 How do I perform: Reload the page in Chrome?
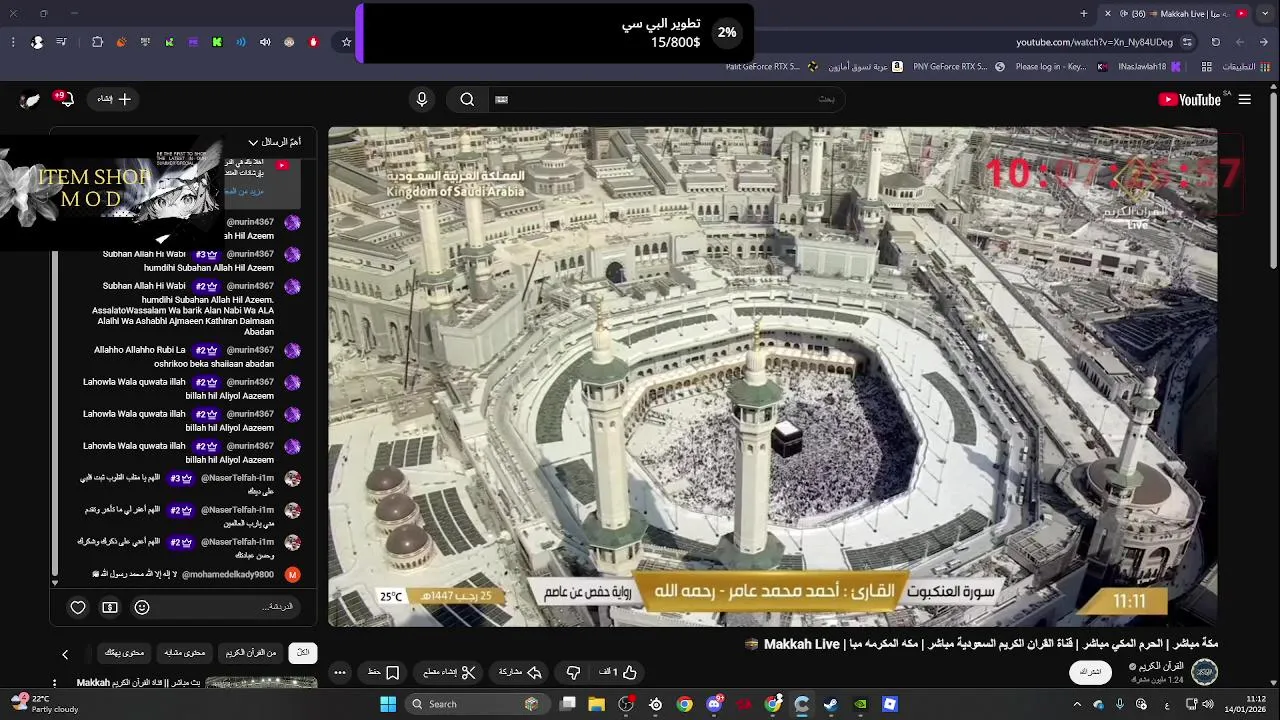coord(1215,42)
